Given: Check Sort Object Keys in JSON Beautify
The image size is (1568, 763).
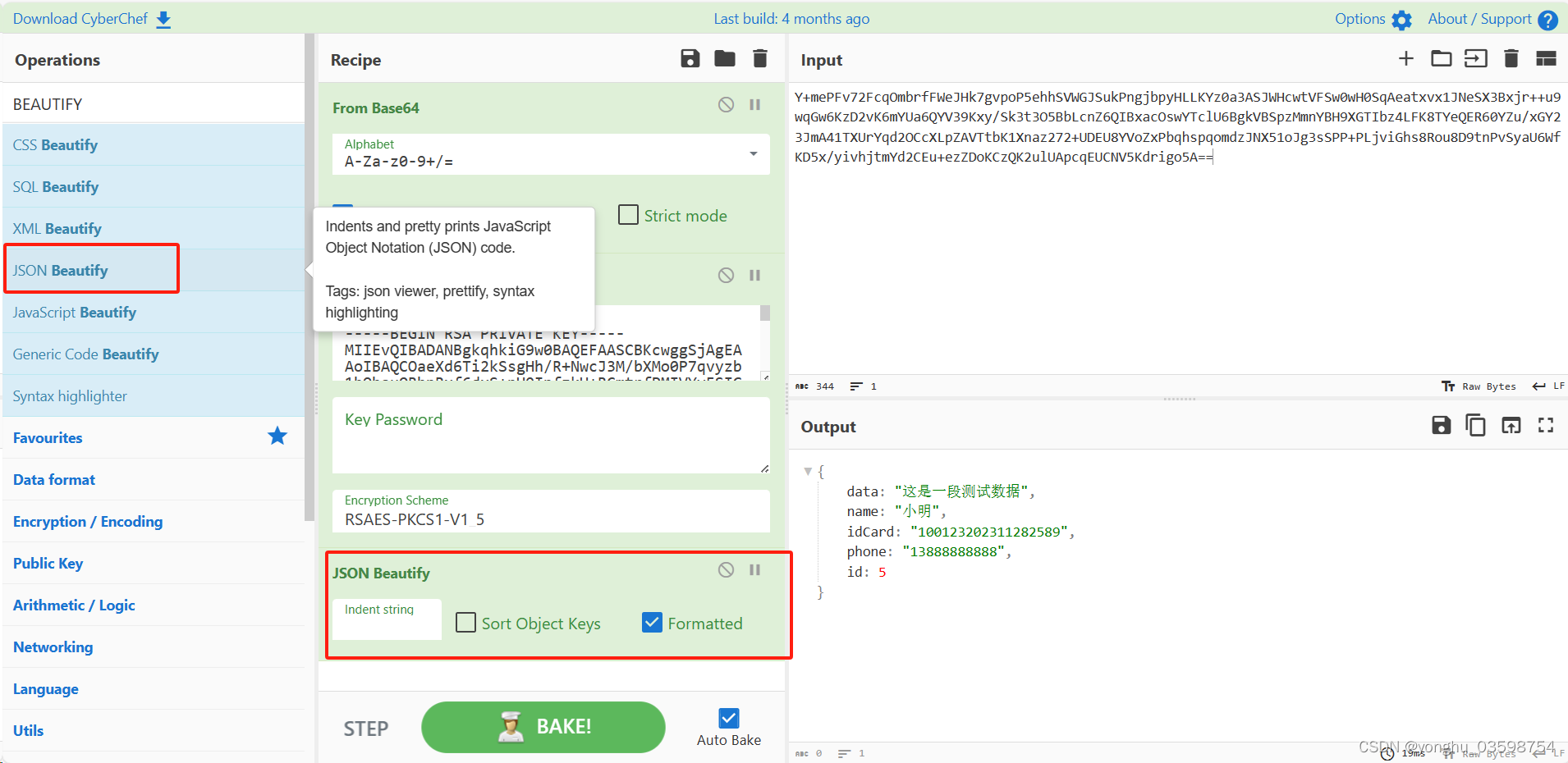Looking at the screenshot, I should [x=465, y=623].
